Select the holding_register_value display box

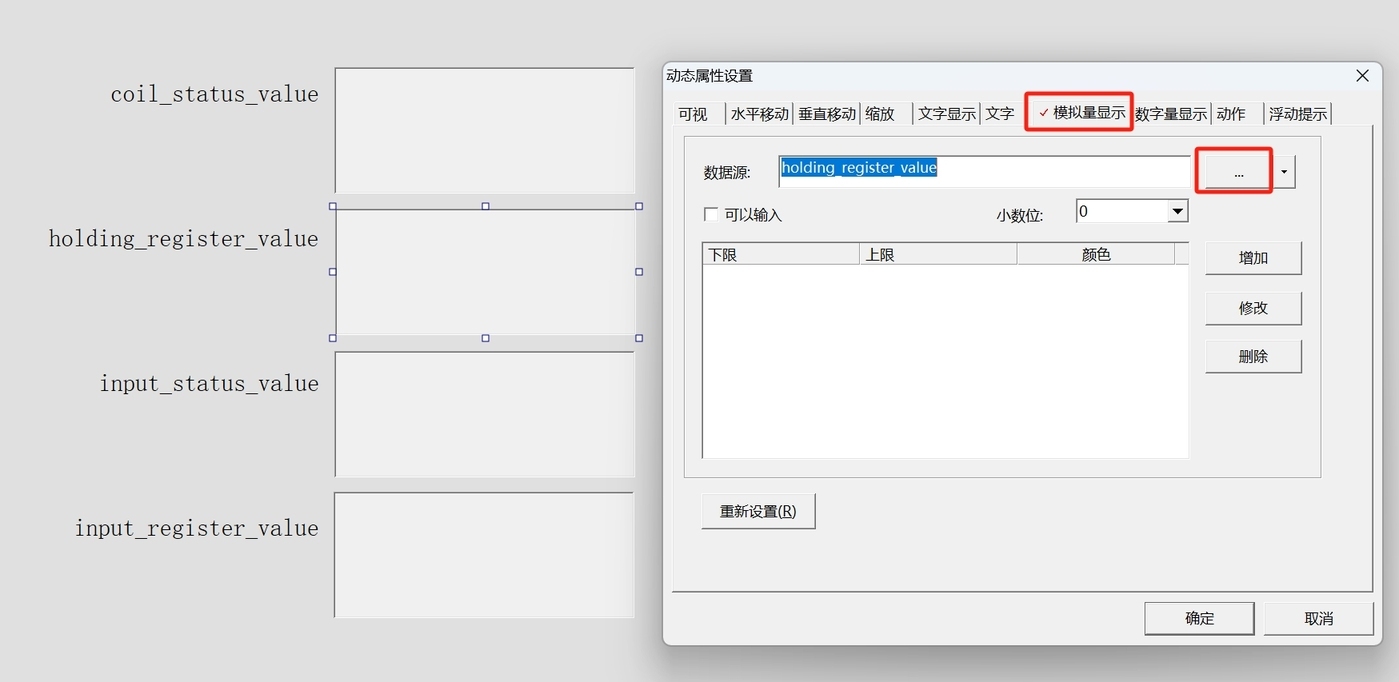pos(485,272)
